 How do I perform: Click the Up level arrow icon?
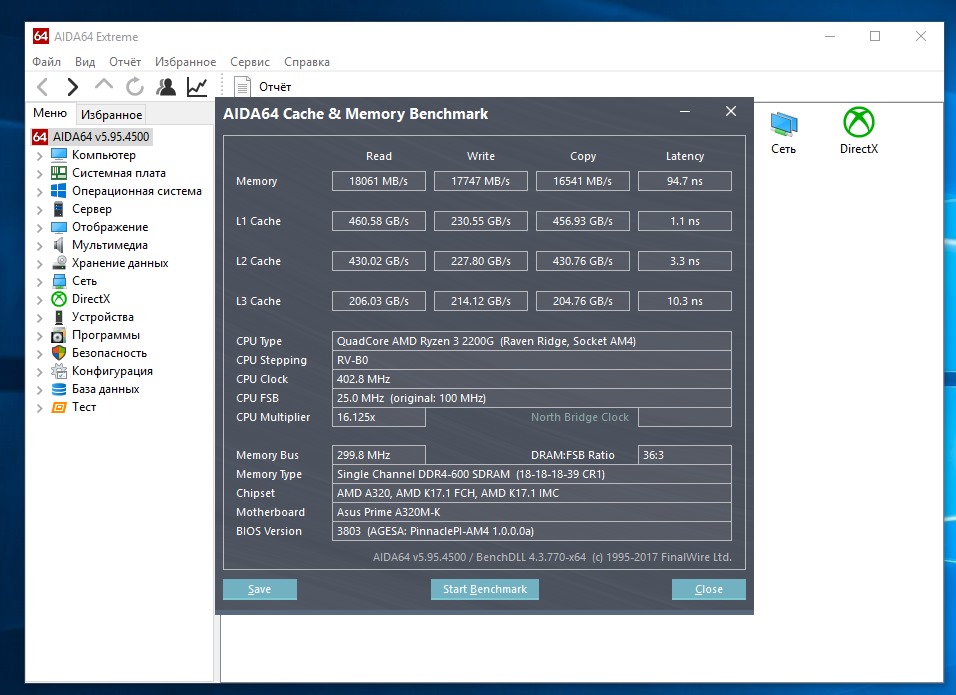(x=104, y=85)
